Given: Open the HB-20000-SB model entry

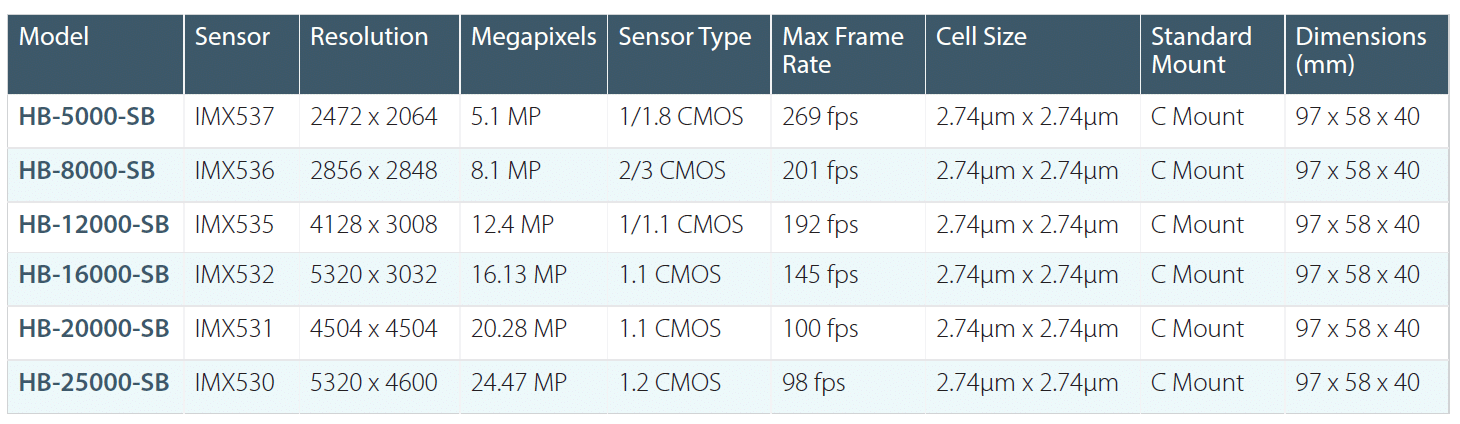Looking at the screenshot, I should (x=94, y=329).
